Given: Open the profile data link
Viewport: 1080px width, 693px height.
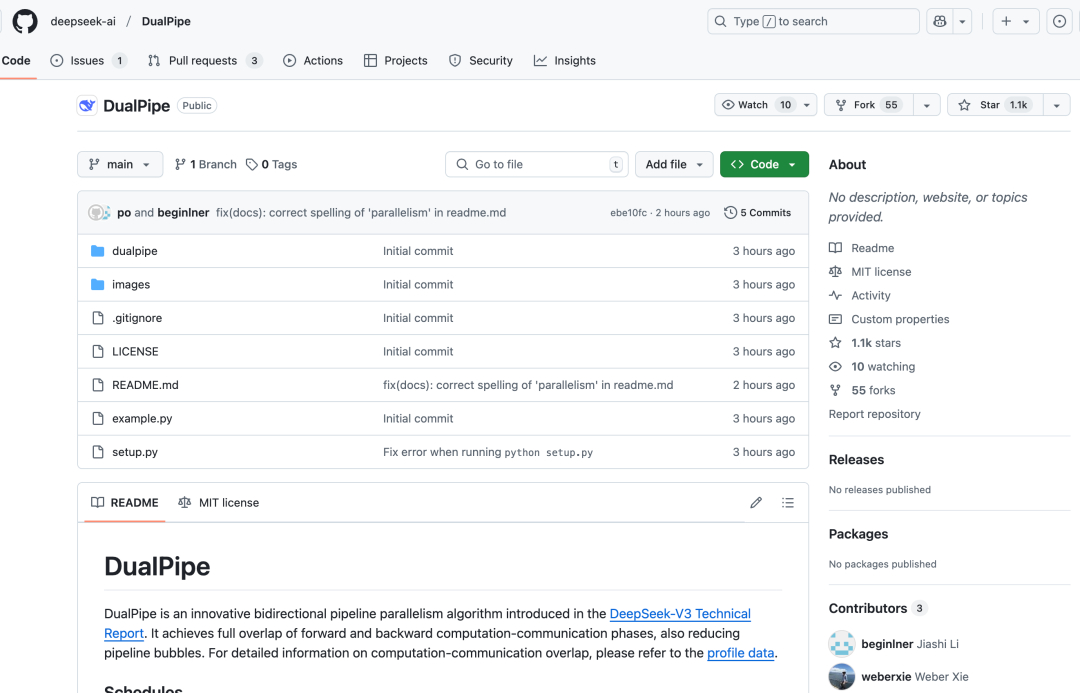Looking at the screenshot, I should point(740,653).
